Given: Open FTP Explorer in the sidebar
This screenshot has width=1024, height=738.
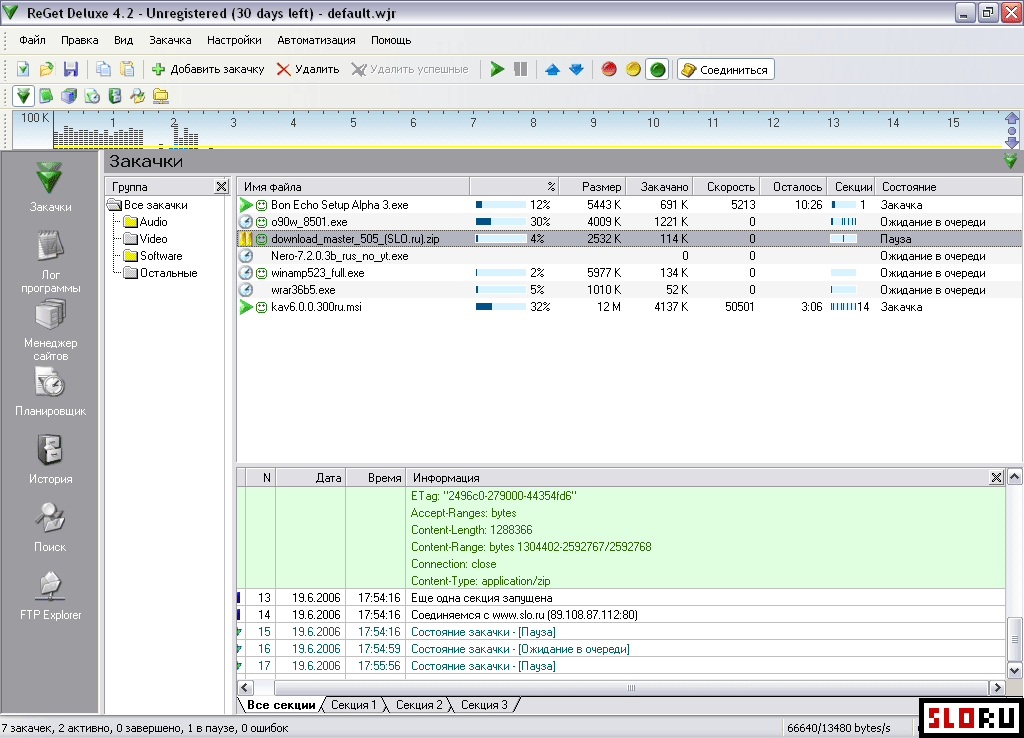Looking at the screenshot, I should tap(50, 594).
